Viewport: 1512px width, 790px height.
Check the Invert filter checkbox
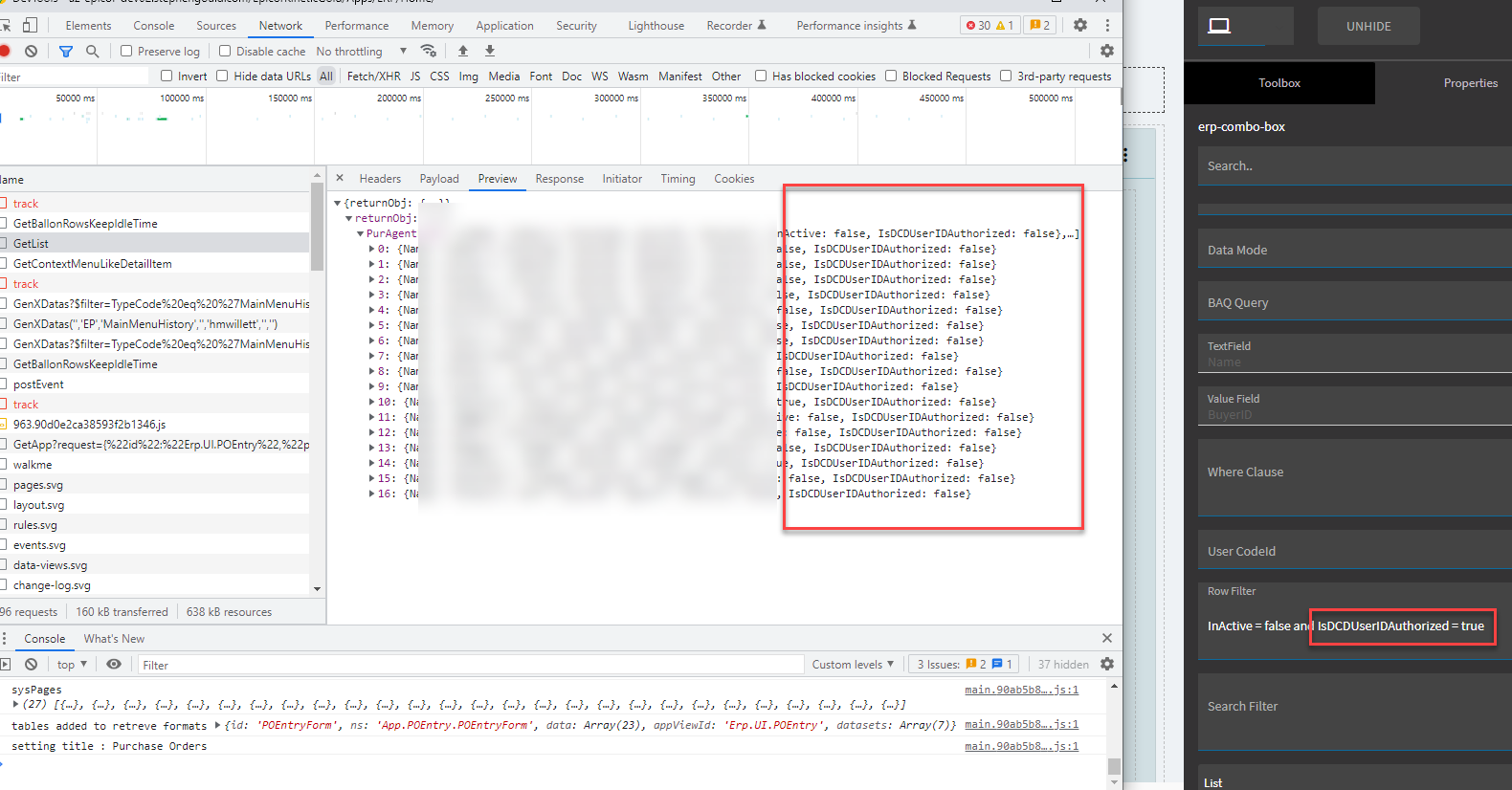click(x=167, y=76)
